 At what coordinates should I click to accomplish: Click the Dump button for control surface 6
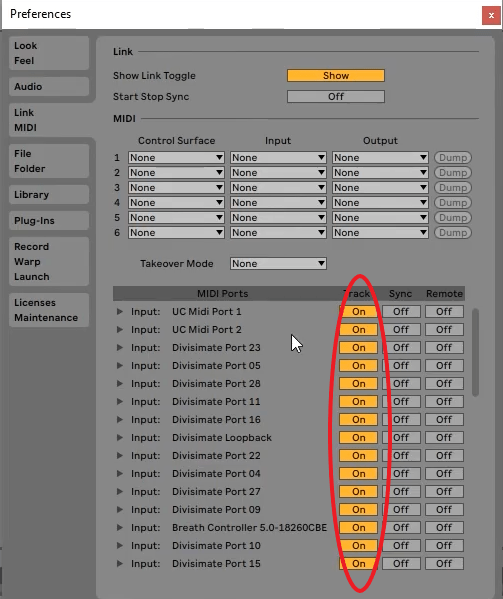[x=453, y=233]
